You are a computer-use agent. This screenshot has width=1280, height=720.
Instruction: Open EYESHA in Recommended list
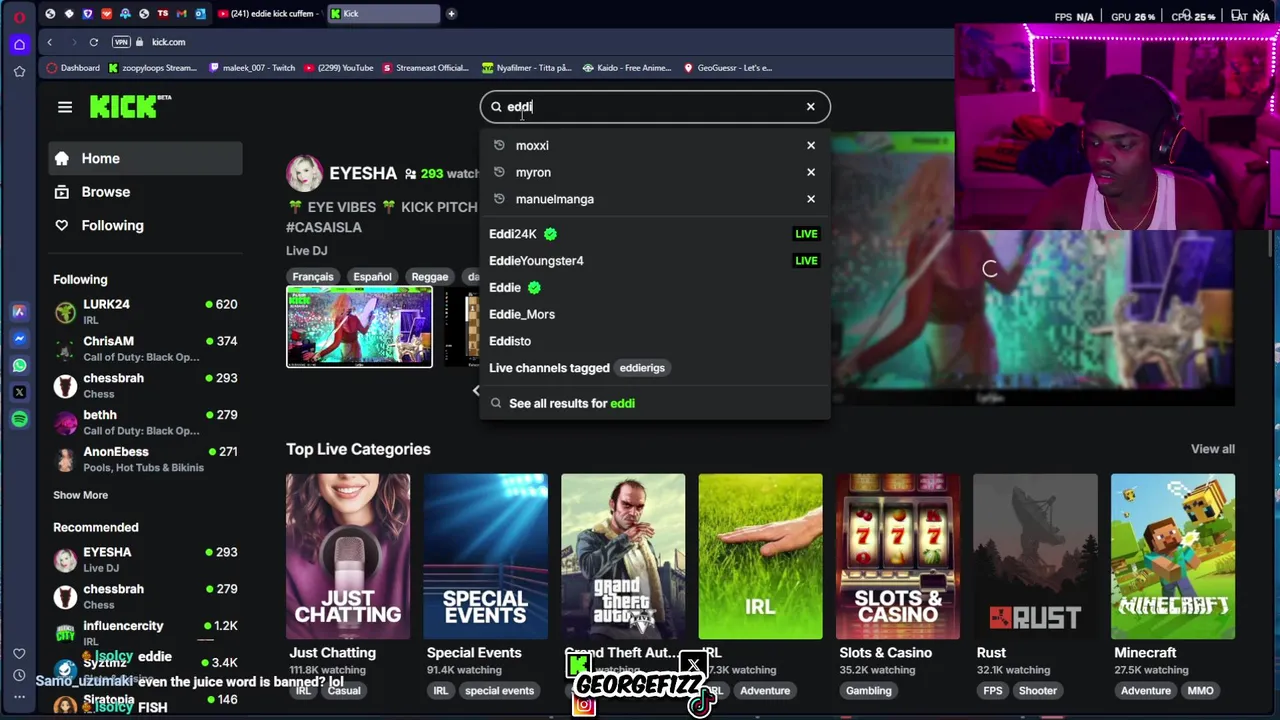[145, 559]
